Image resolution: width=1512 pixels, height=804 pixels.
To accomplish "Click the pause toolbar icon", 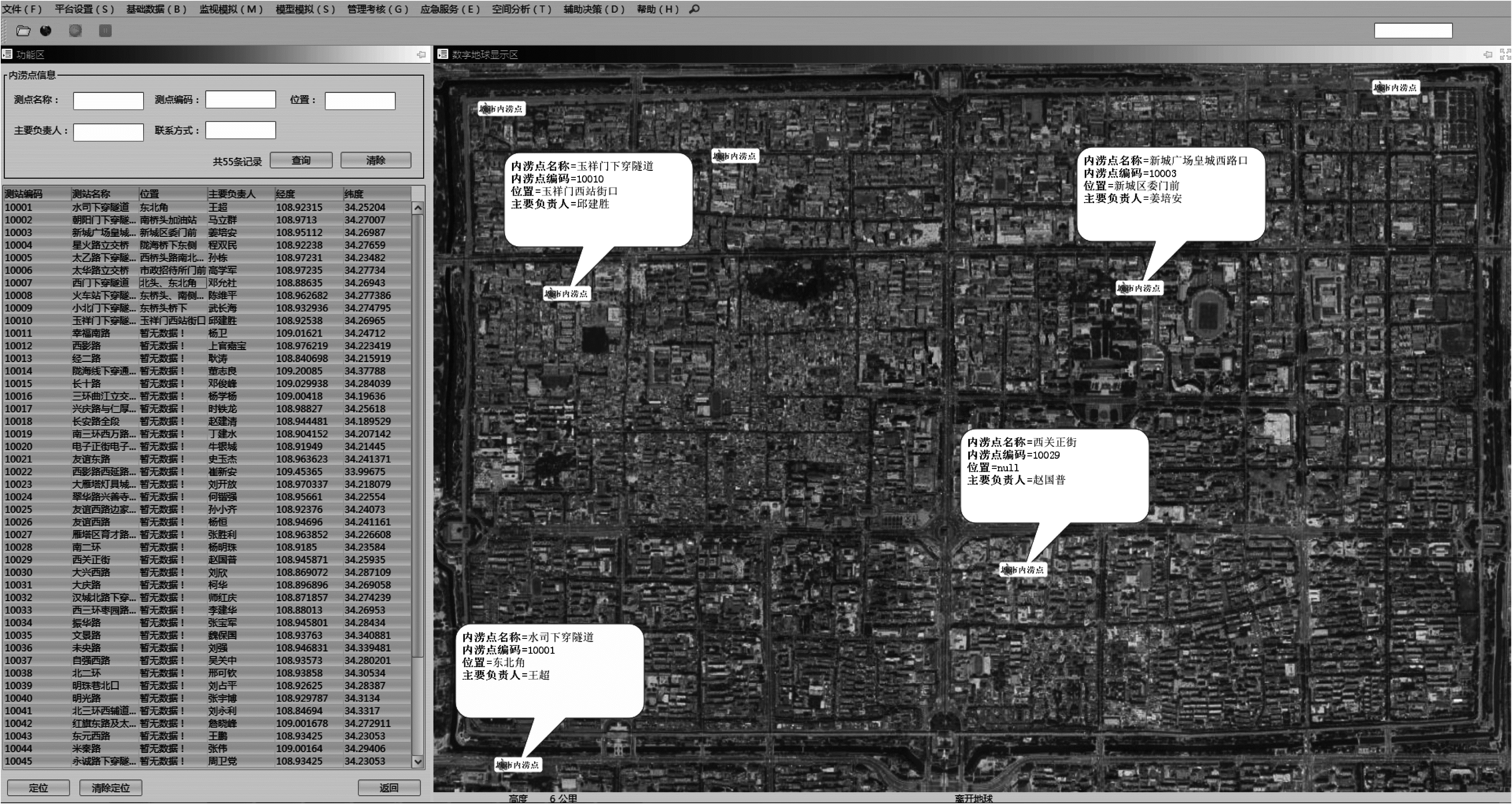I will (x=105, y=30).
